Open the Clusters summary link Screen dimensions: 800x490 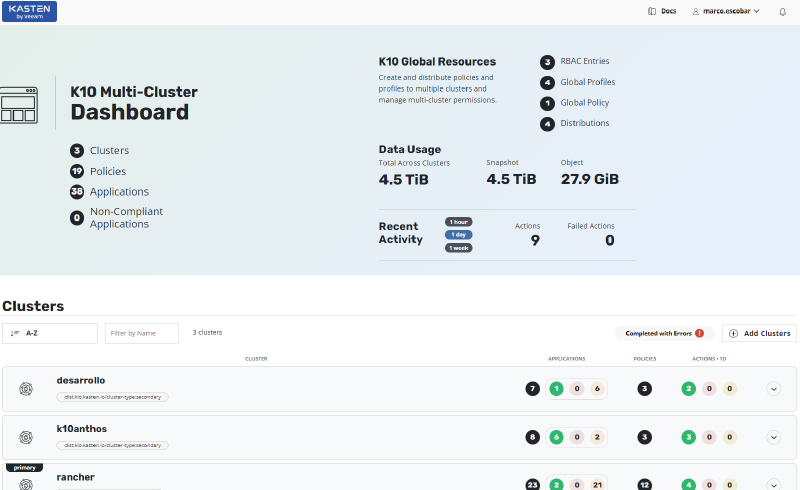(109, 151)
